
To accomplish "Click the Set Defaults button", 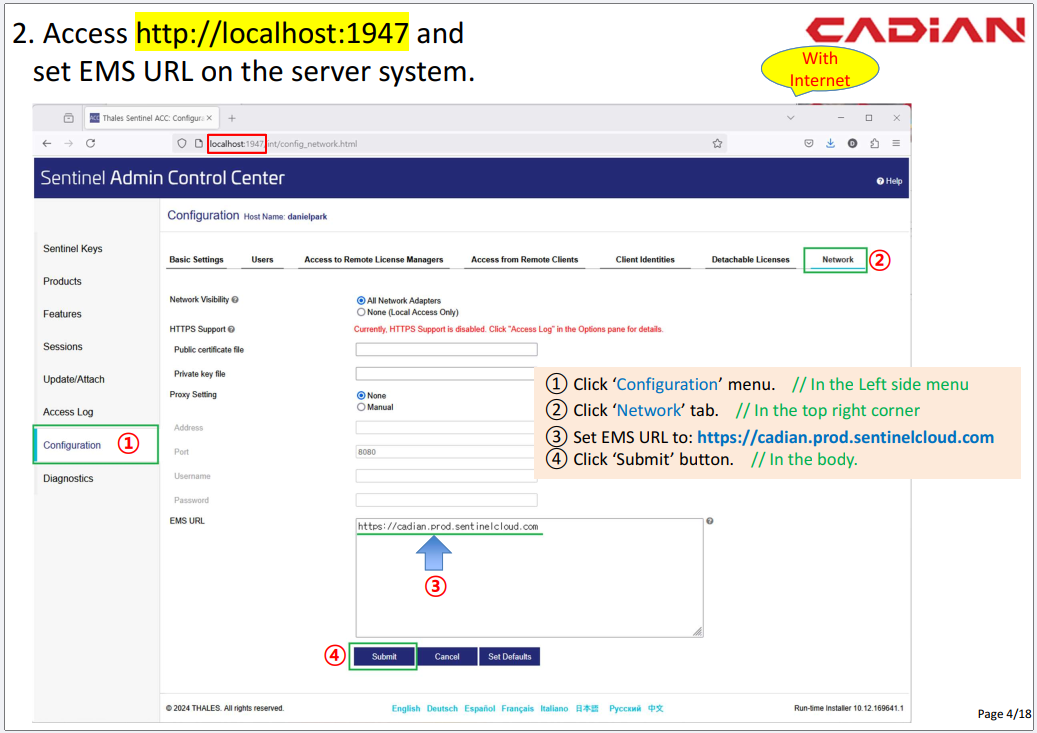I will click(509, 657).
